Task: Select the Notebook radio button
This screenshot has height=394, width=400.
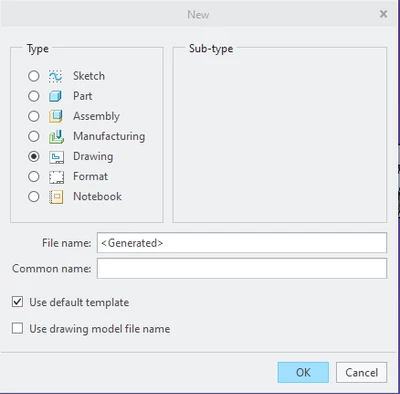Action: pos(34,197)
